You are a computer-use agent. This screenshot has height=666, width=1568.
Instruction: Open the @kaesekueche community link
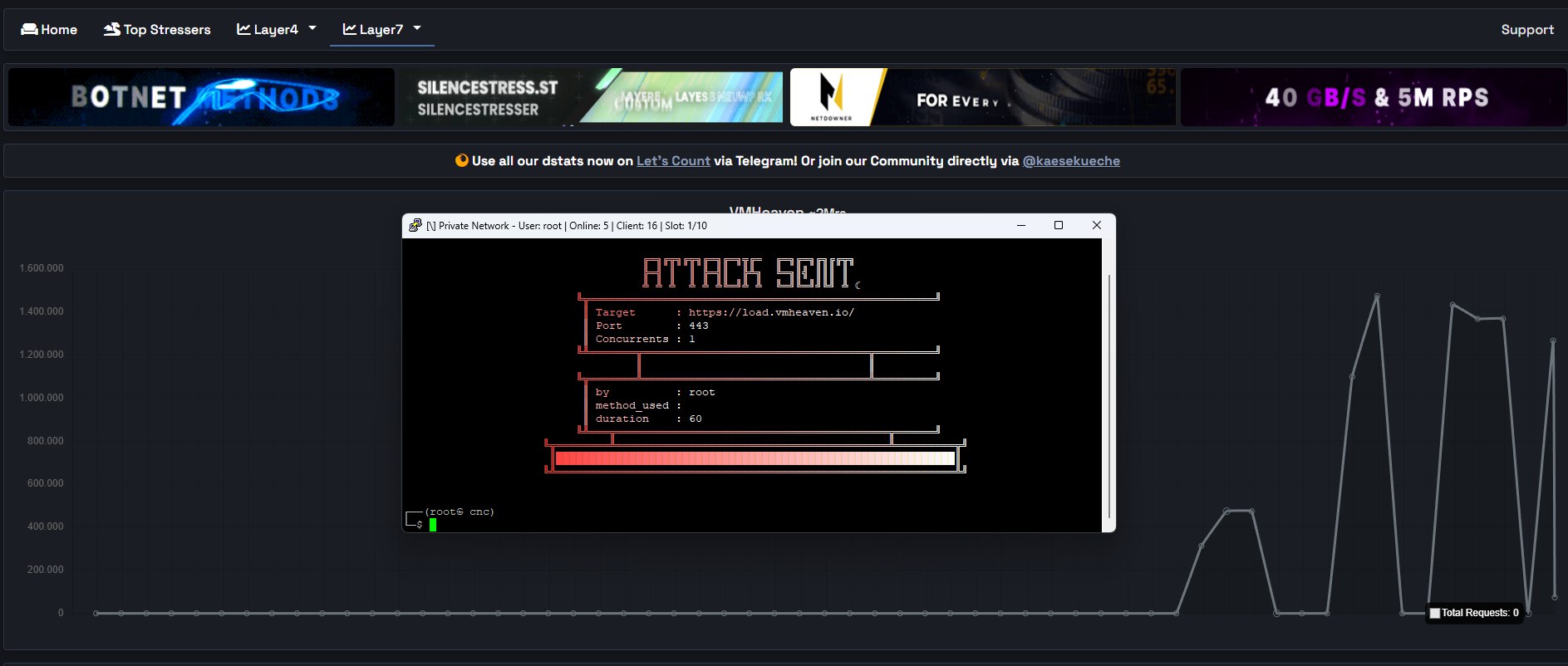[1070, 160]
